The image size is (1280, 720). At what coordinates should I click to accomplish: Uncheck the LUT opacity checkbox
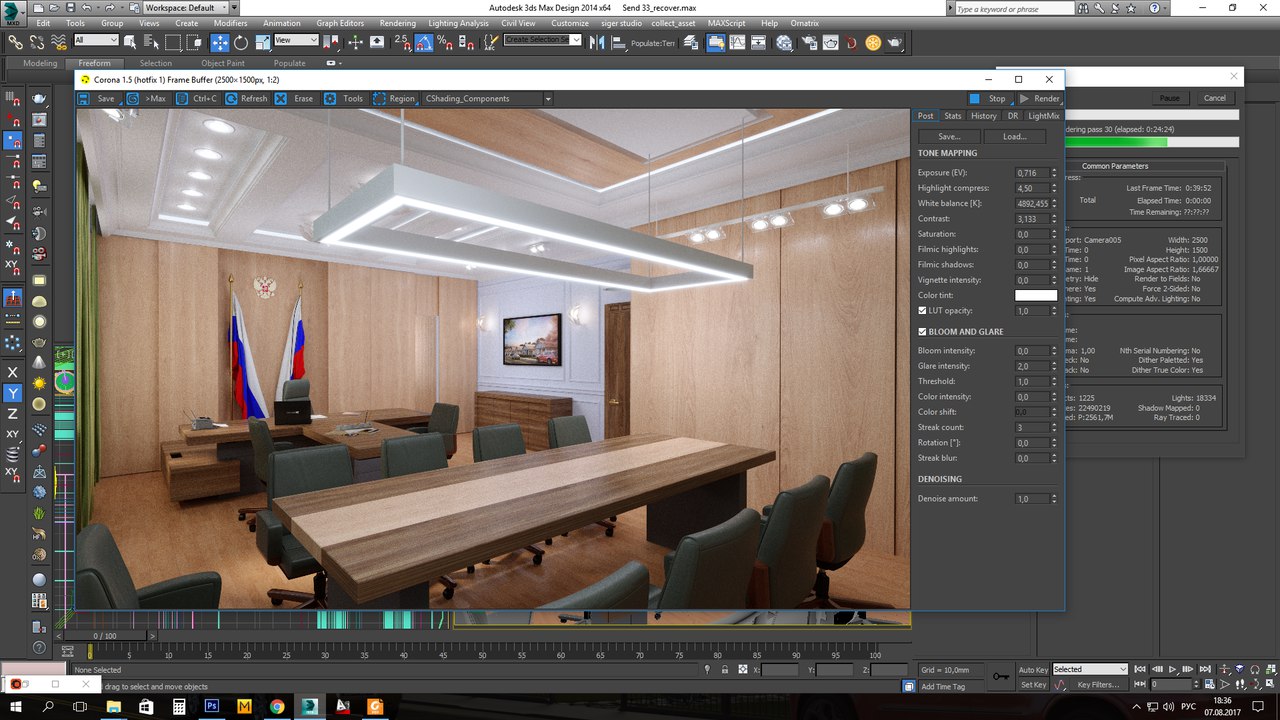point(923,311)
